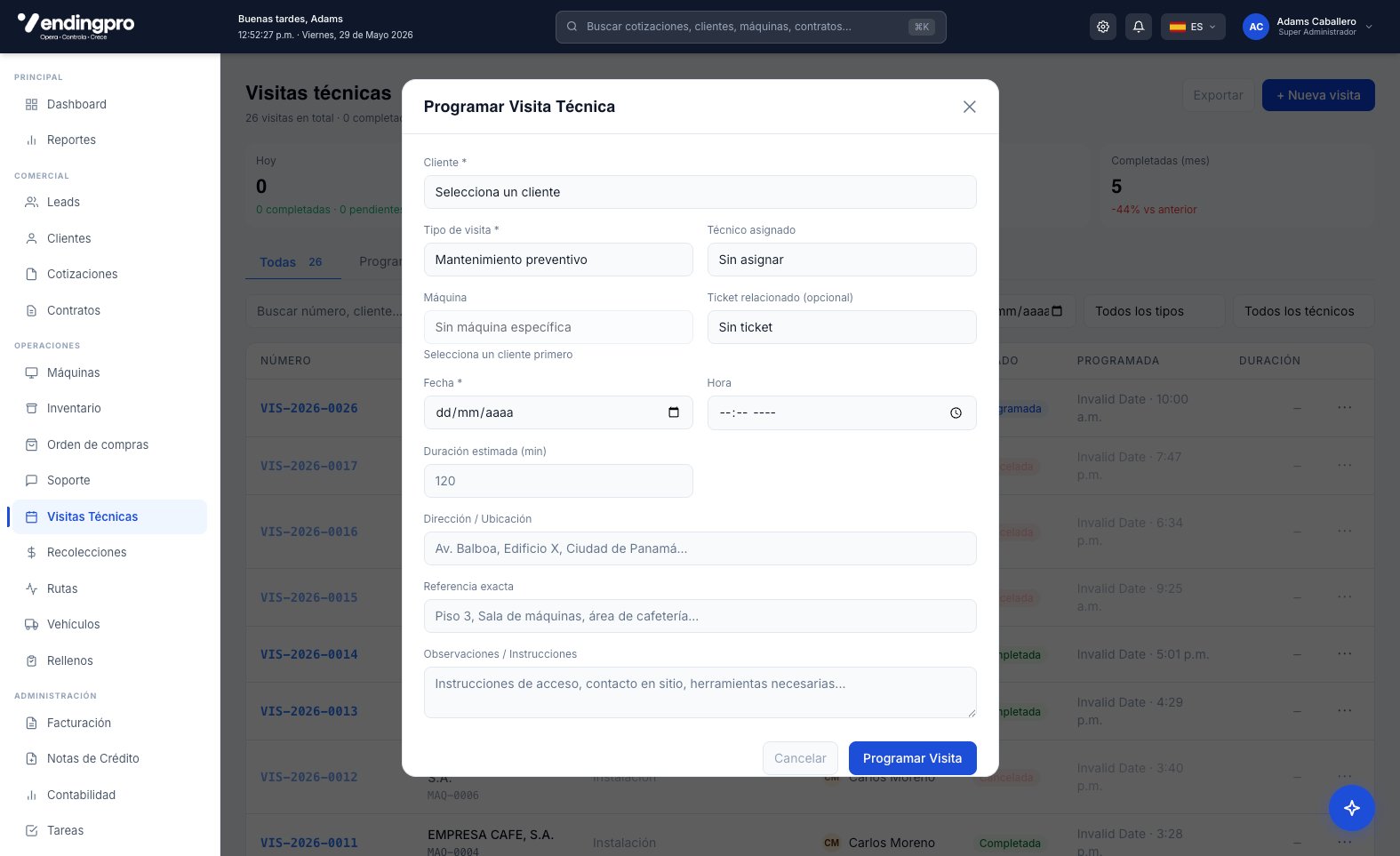
Task: Click the Endingpro logo
Action: click(x=76, y=26)
